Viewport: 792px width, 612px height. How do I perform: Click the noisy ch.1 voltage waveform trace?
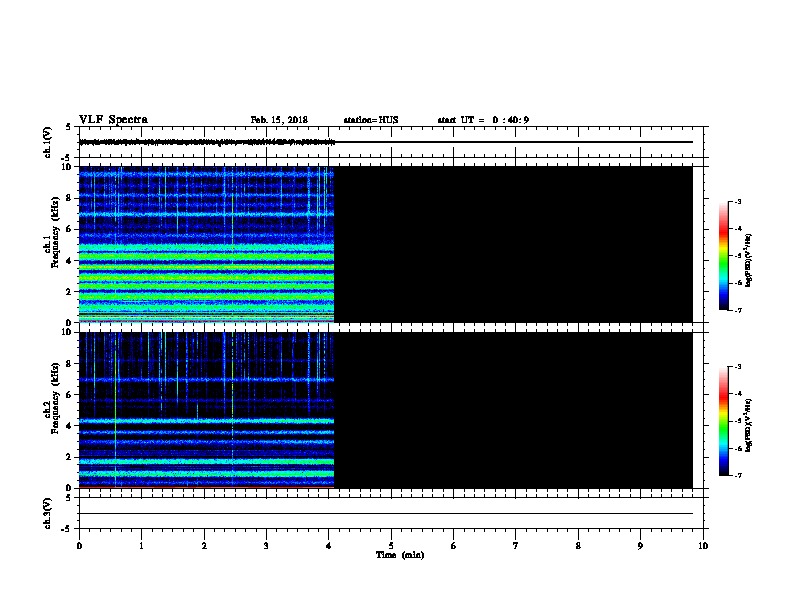[x=207, y=142]
